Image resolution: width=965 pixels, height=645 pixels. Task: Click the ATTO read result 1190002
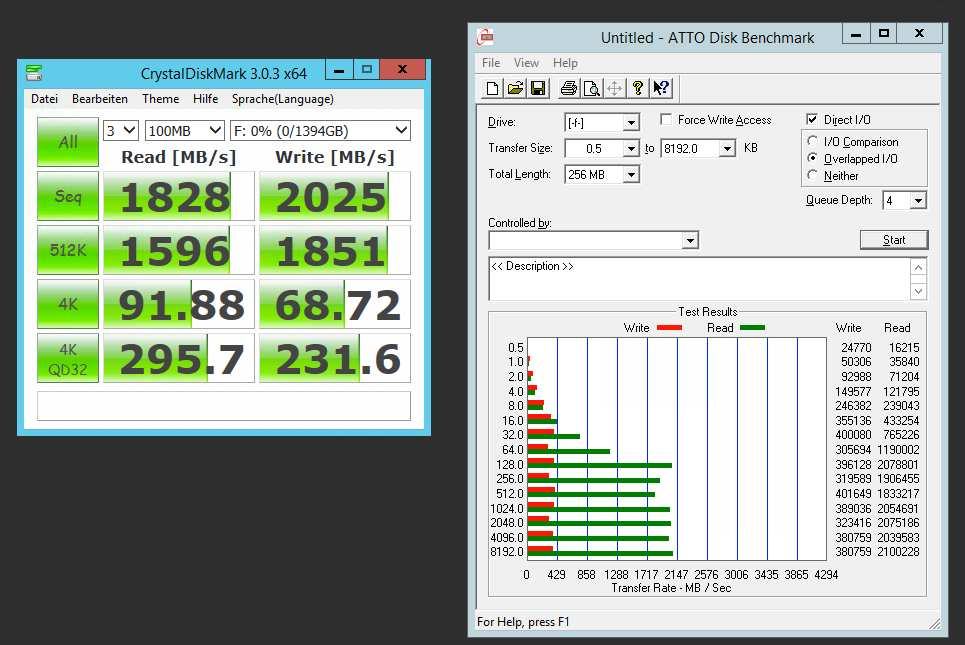898,450
